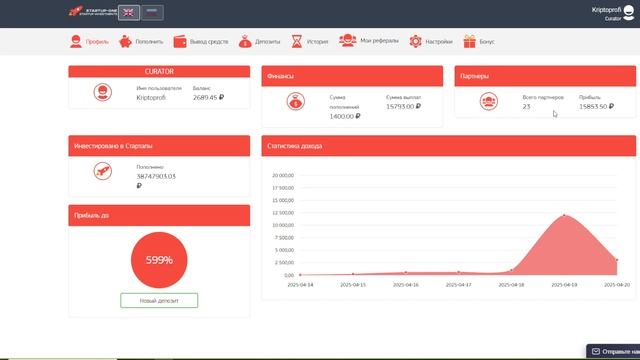Click the Партнеры card header
This screenshot has width=640, height=360.
pos(545,76)
